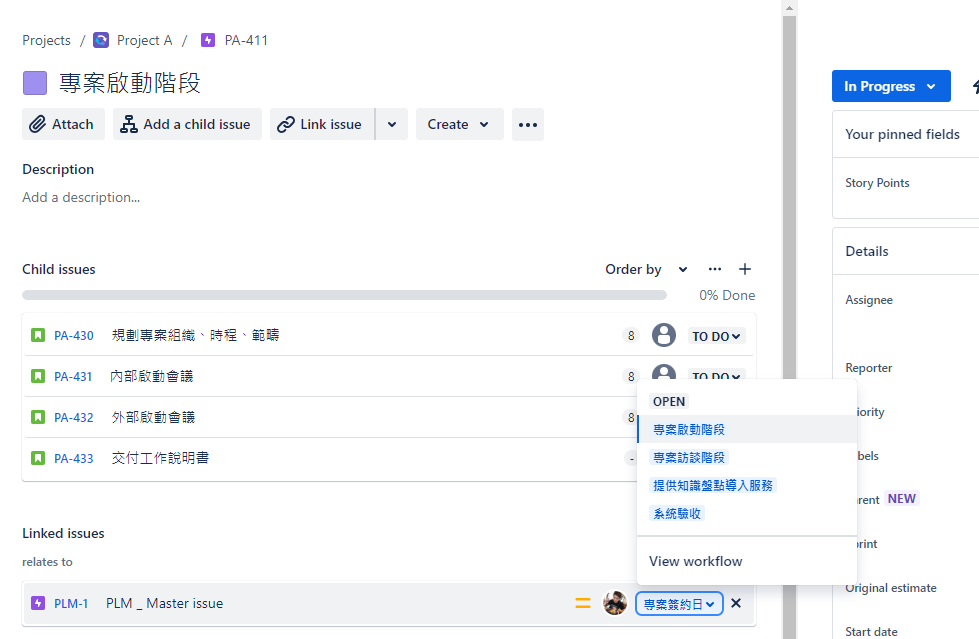Open linked issue PLM-1
The image size is (979, 639).
pyautogui.click(x=71, y=603)
